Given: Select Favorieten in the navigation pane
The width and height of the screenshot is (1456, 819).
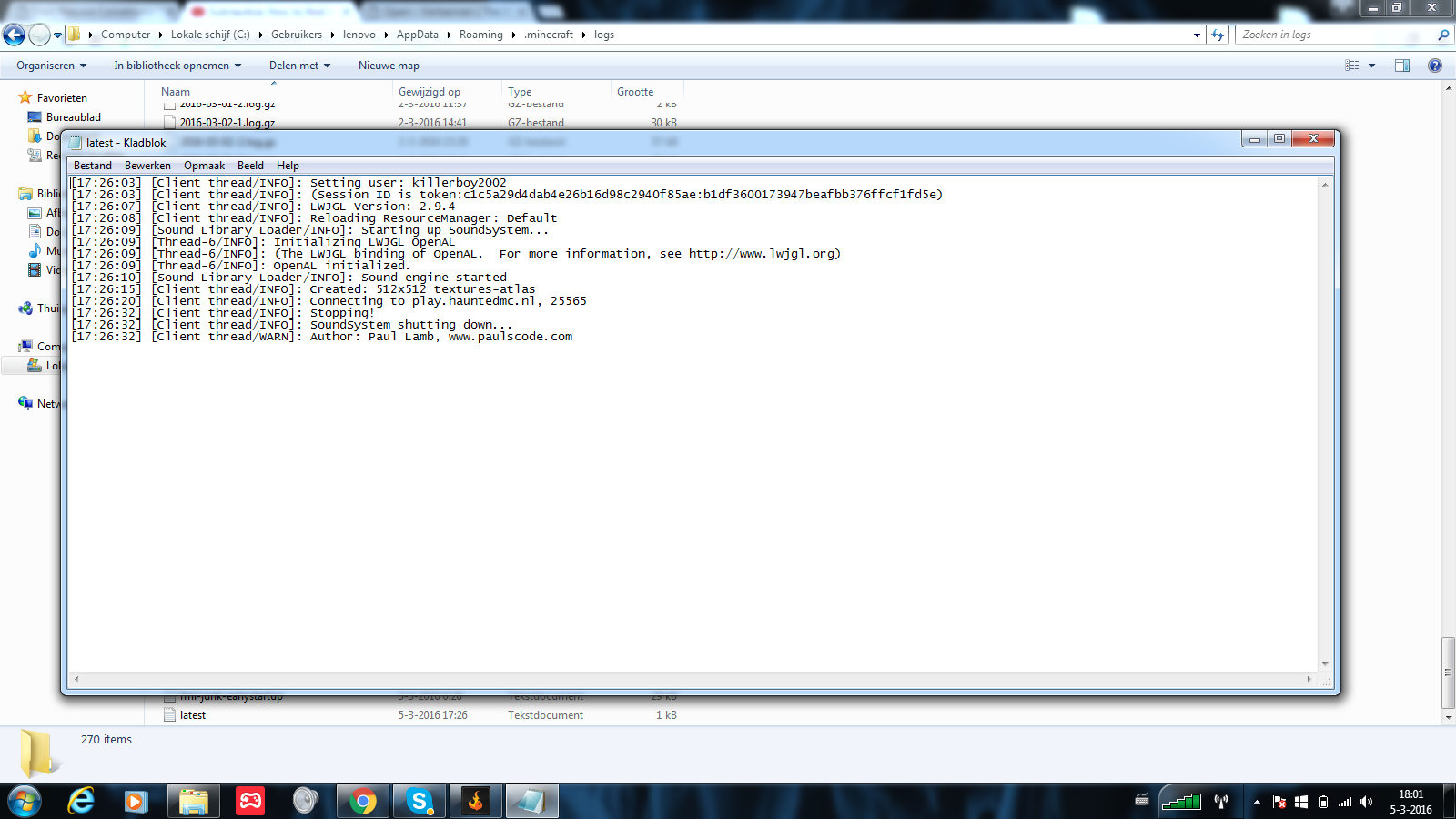Looking at the screenshot, I should [62, 98].
